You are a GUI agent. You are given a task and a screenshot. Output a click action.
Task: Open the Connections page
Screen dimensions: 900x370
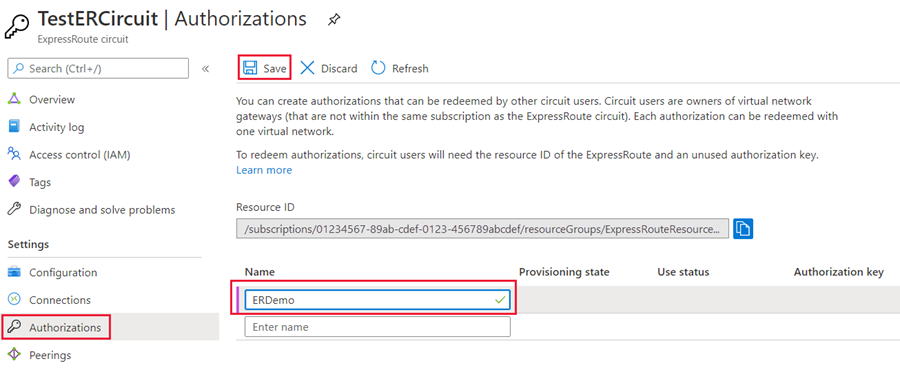[60, 300]
